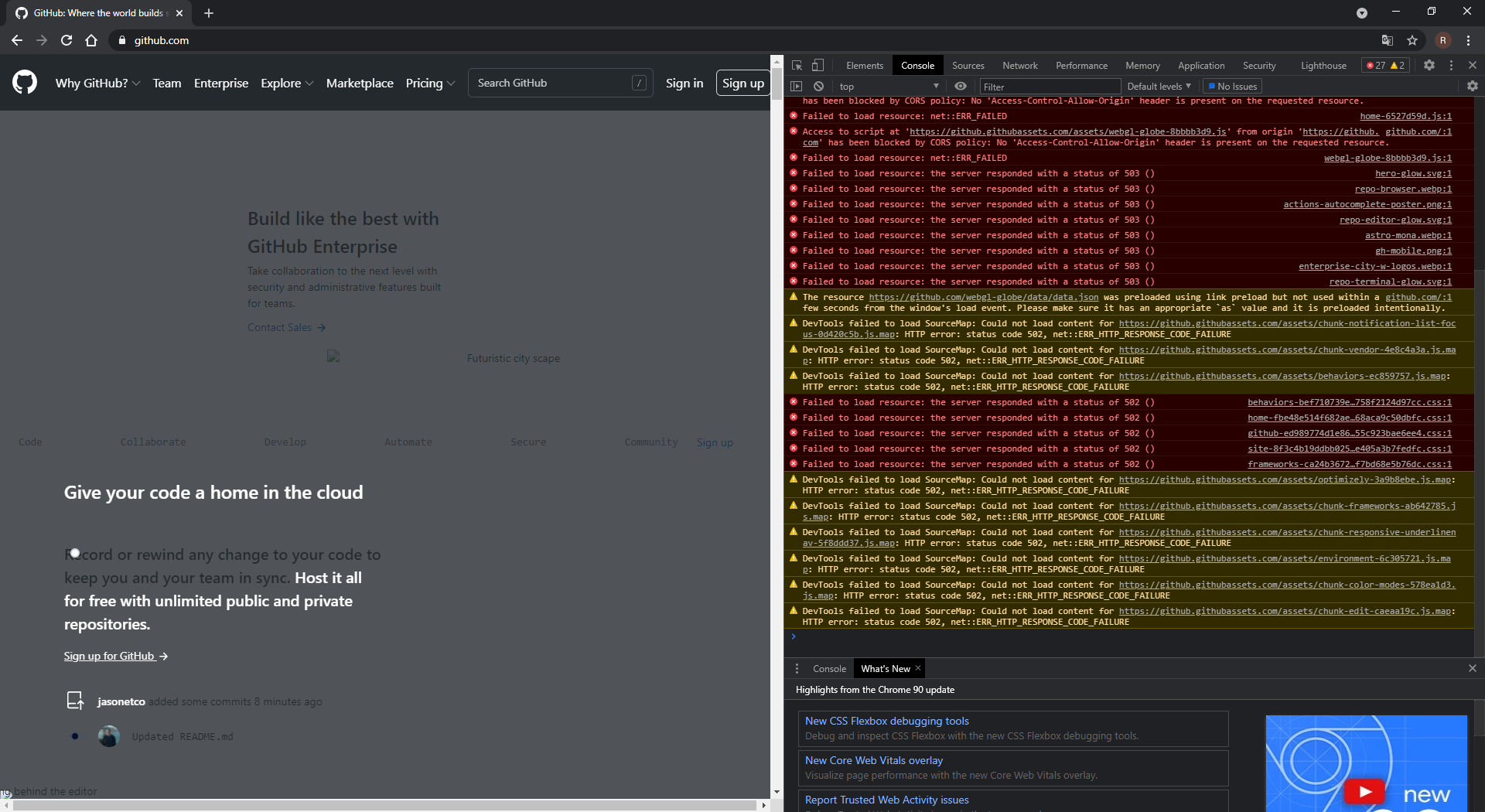Open the DevTools customize three-dot menu
Viewport: 1485px width, 812px height.
click(x=1451, y=66)
